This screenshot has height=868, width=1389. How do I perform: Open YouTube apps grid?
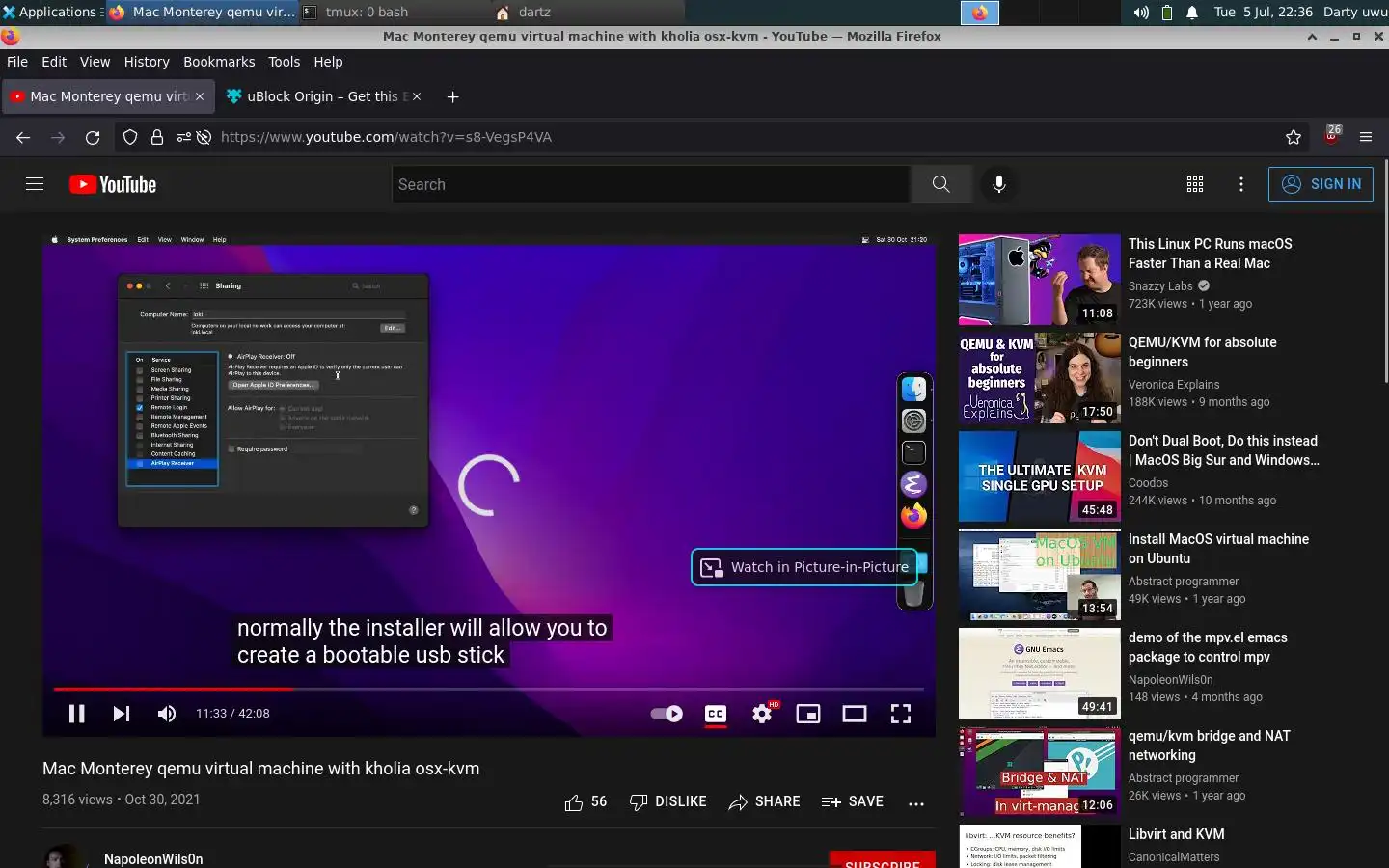click(1195, 184)
